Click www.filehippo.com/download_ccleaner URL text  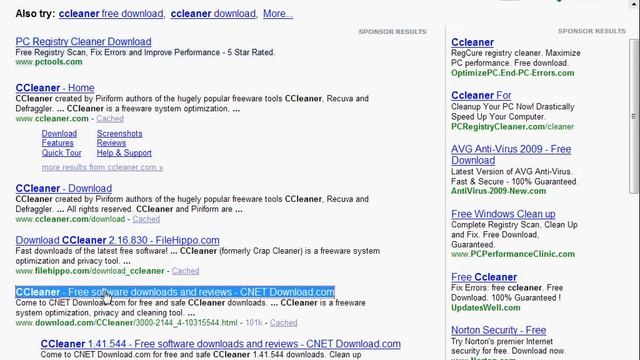pos(90,271)
